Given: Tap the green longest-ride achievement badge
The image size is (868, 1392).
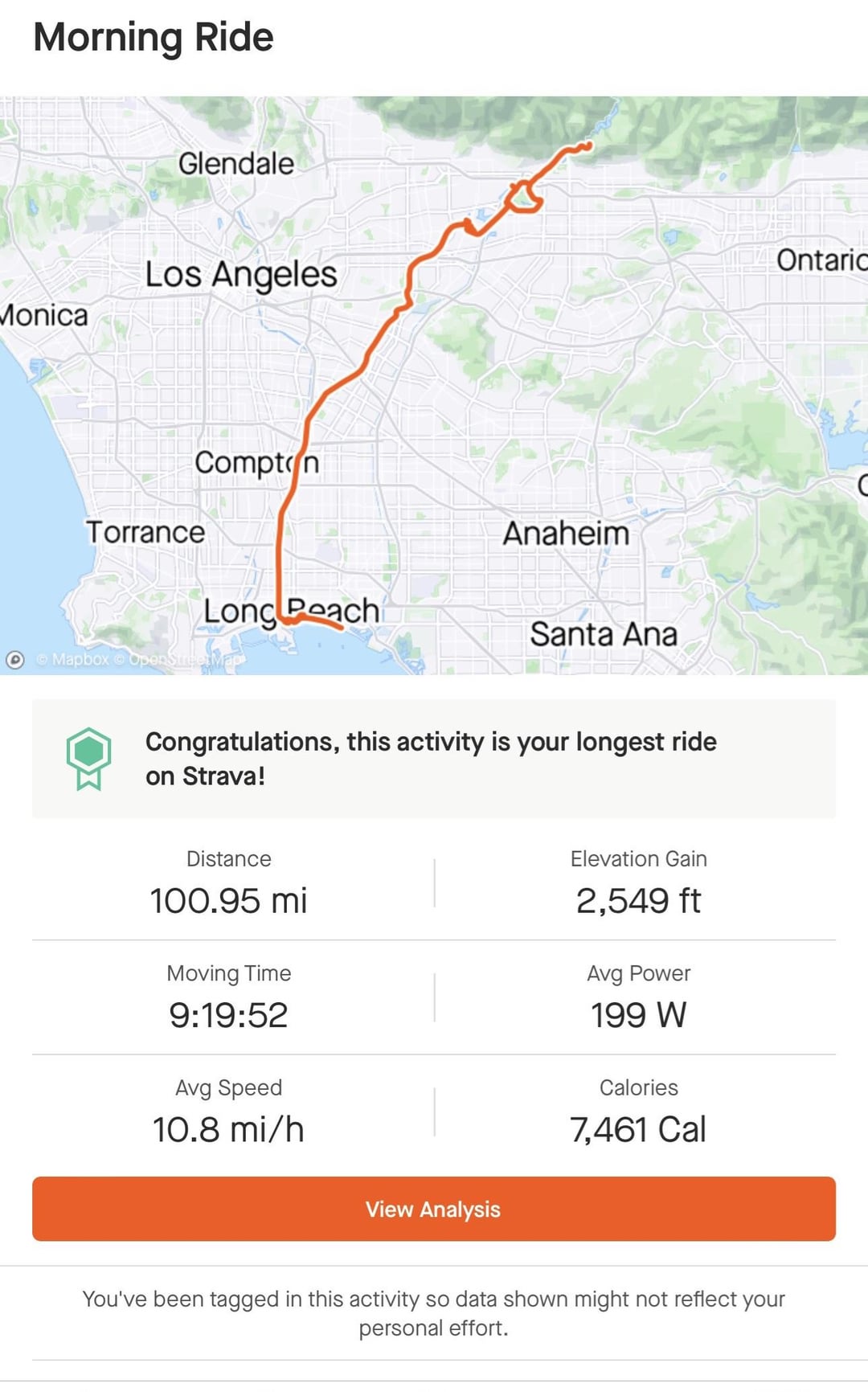Looking at the screenshot, I should pyautogui.click(x=88, y=759).
